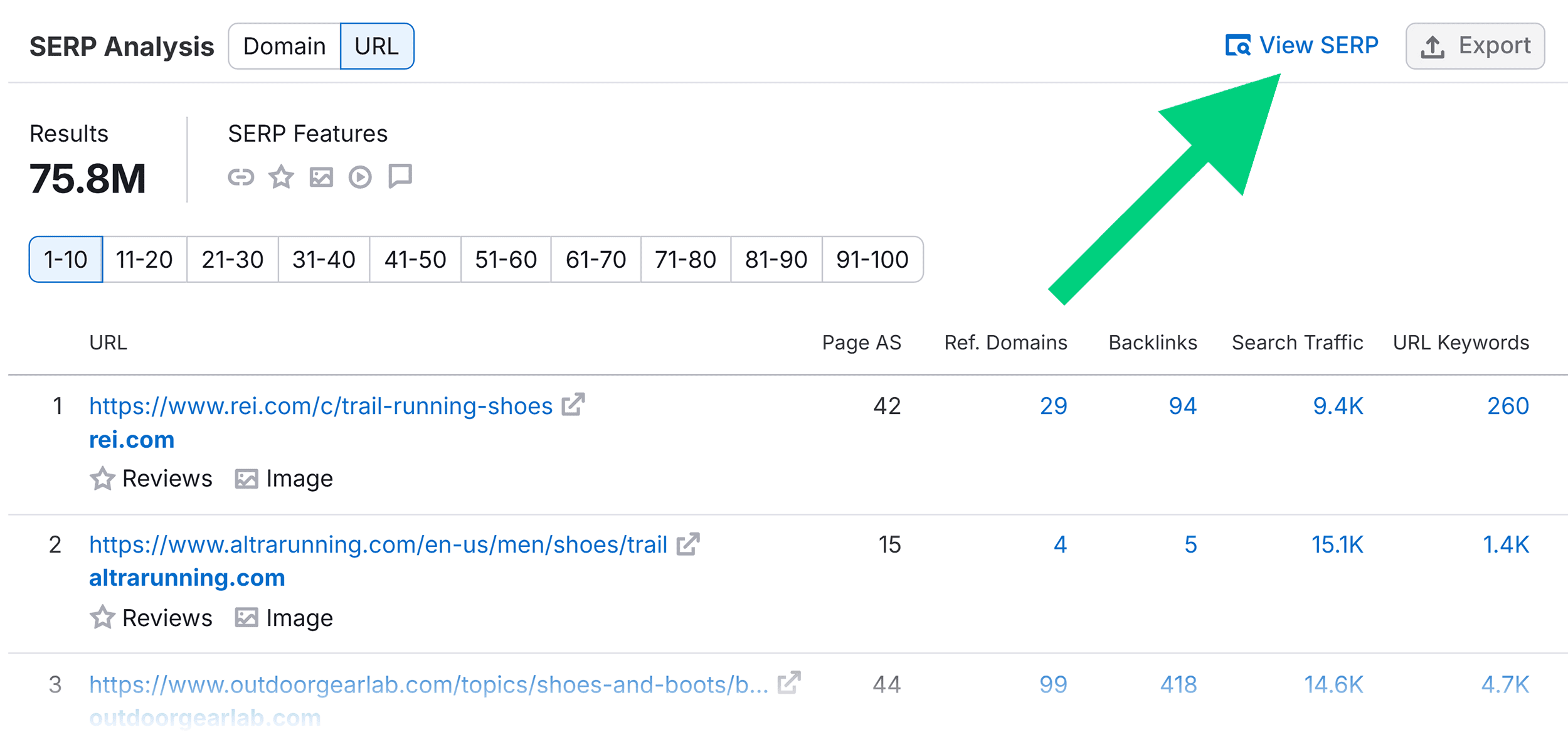Click the Backlinks column header
This screenshot has width=1568, height=732.
[1153, 342]
